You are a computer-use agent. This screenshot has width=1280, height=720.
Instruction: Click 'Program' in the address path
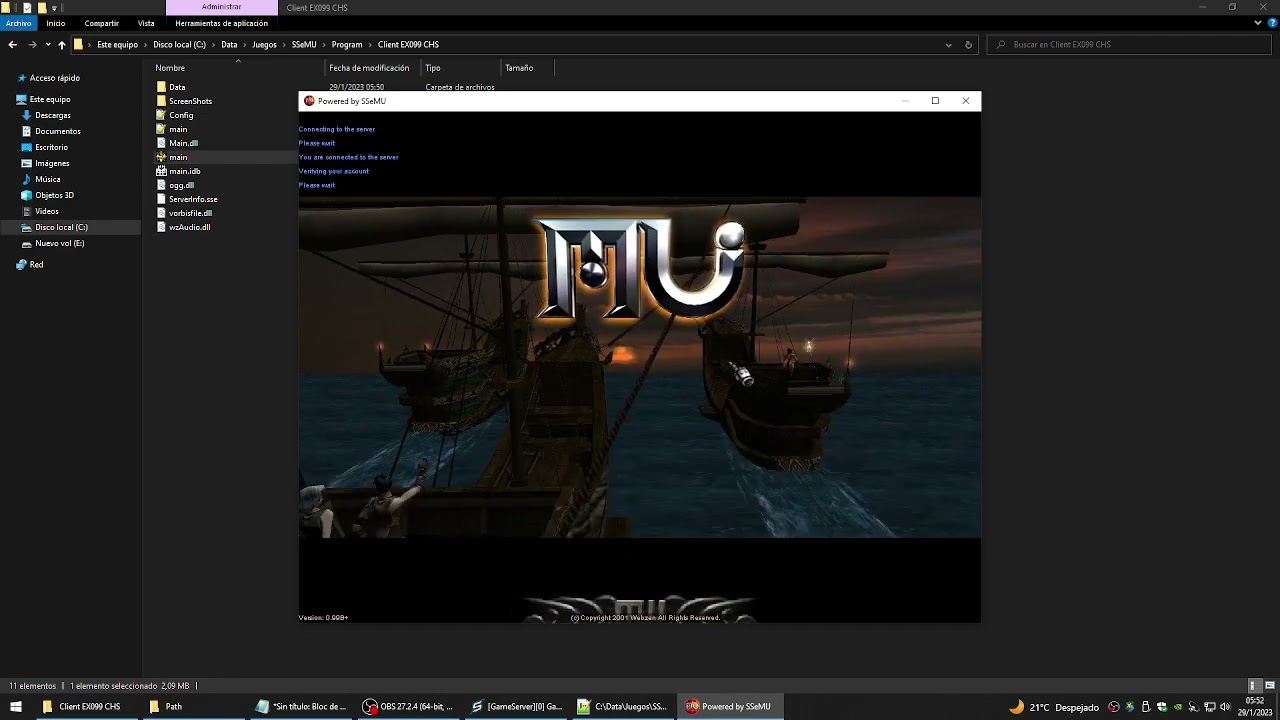click(x=347, y=45)
